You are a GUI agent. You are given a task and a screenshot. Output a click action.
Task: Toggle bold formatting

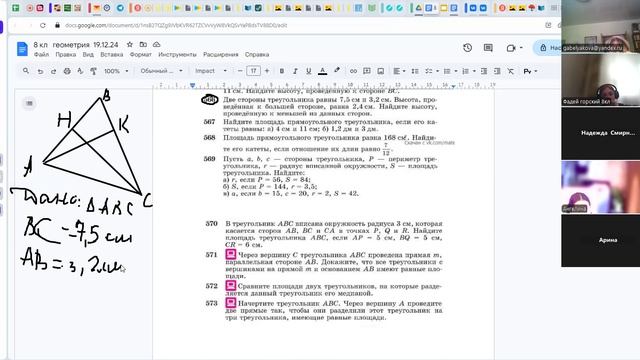(x=282, y=71)
